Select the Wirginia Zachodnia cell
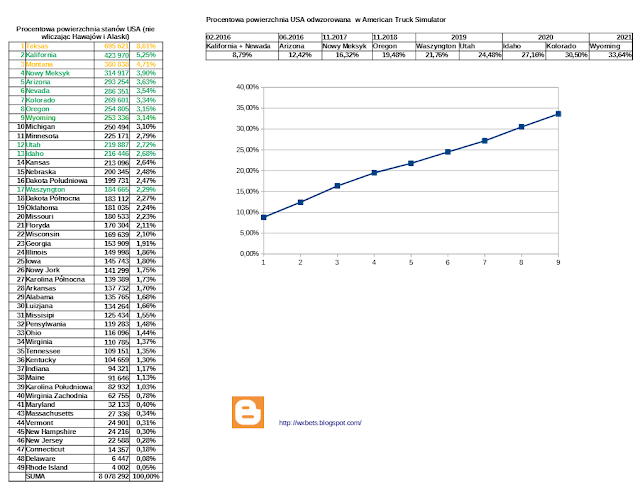640x490 pixels. pyautogui.click(x=60, y=396)
